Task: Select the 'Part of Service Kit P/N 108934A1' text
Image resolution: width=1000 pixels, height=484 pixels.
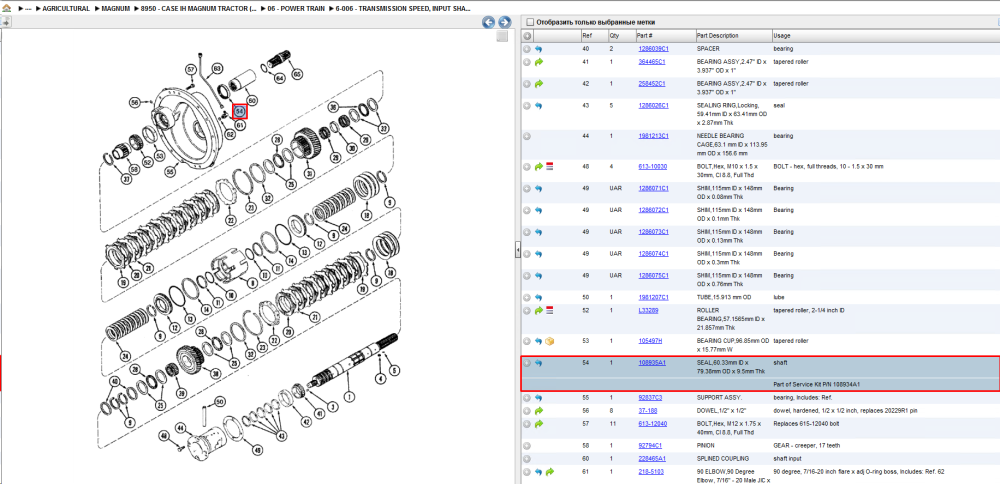Action: tap(816, 385)
